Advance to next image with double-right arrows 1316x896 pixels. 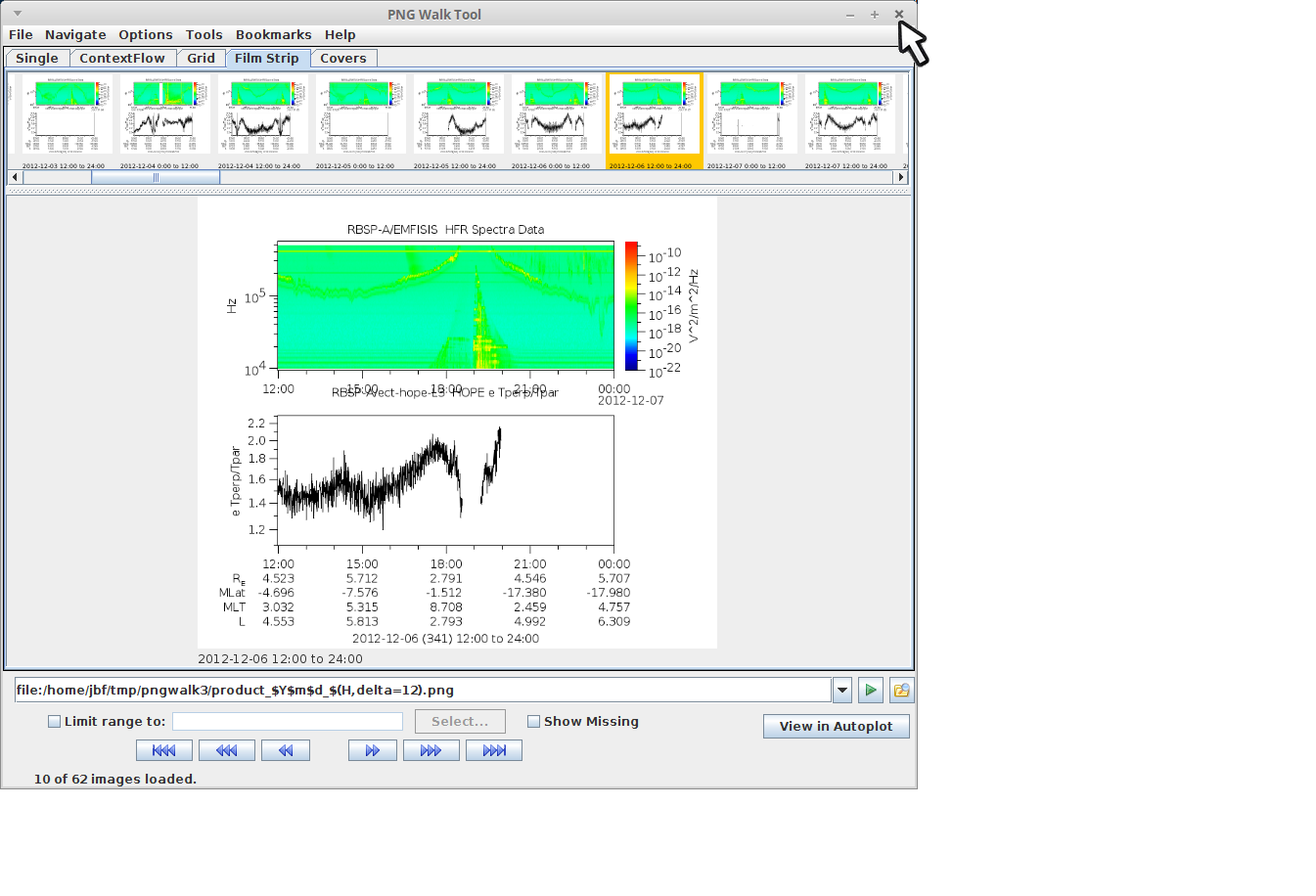(x=372, y=750)
